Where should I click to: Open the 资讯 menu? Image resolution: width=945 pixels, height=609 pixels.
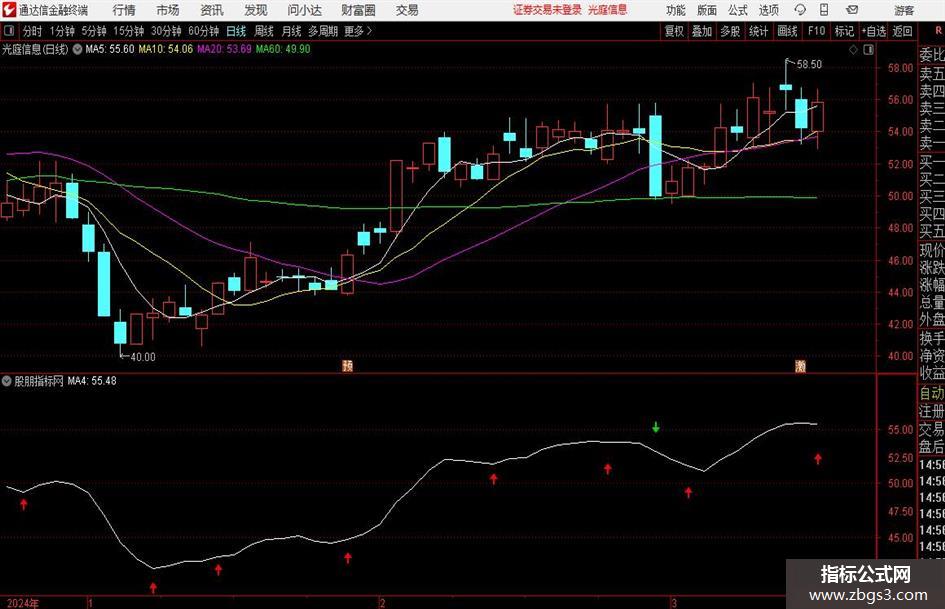pyautogui.click(x=212, y=10)
